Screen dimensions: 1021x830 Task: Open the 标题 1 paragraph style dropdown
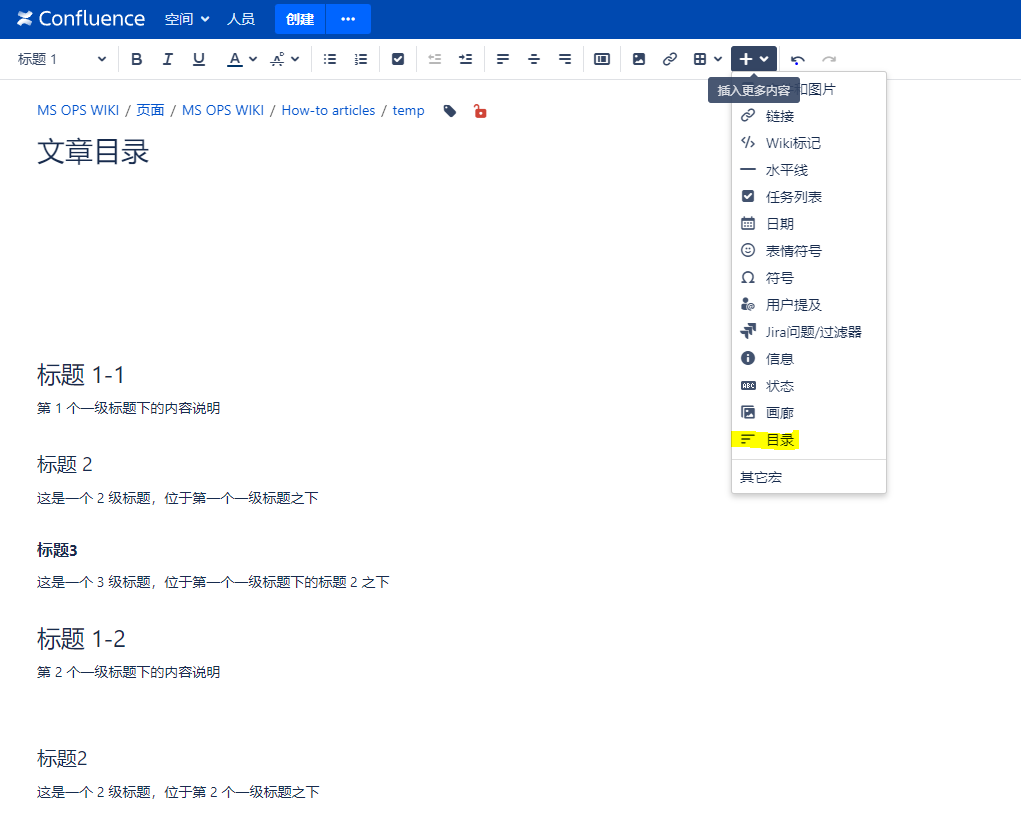point(62,59)
